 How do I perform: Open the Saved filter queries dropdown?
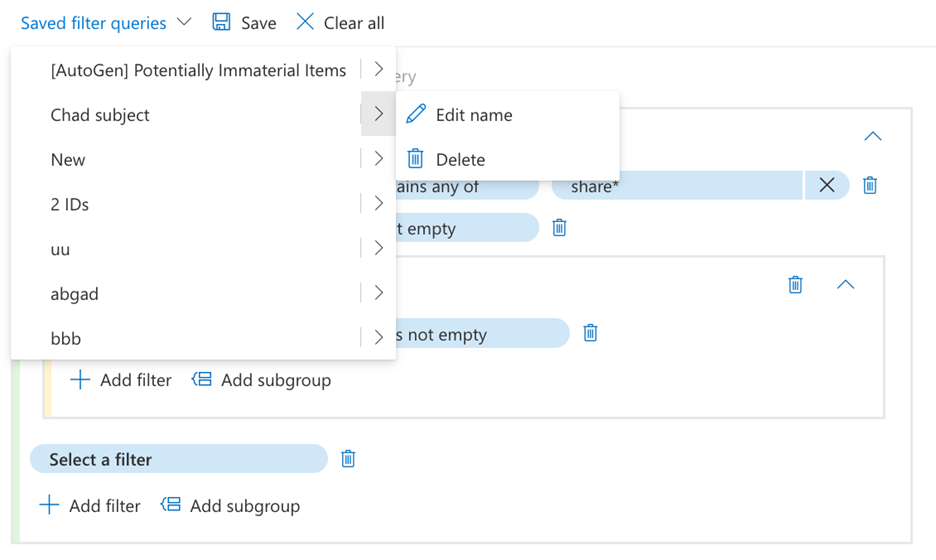[105, 22]
